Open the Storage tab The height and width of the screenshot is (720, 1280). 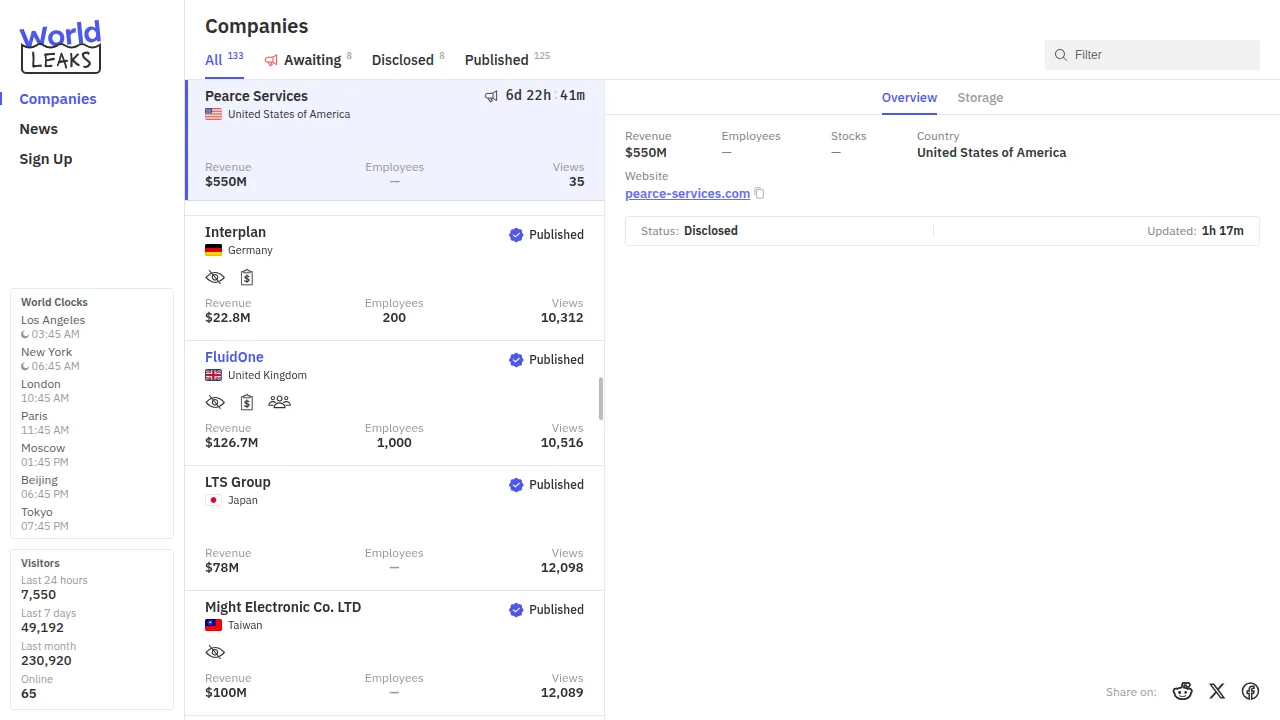click(980, 98)
